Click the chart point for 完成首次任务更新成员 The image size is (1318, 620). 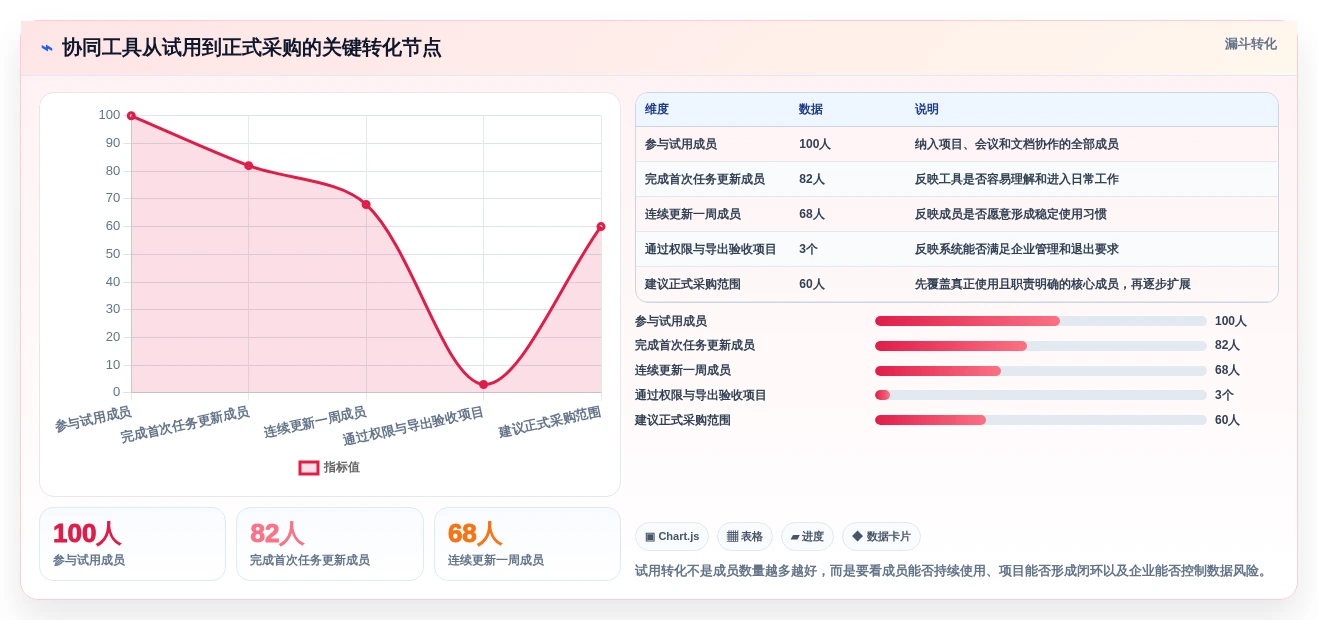point(249,166)
